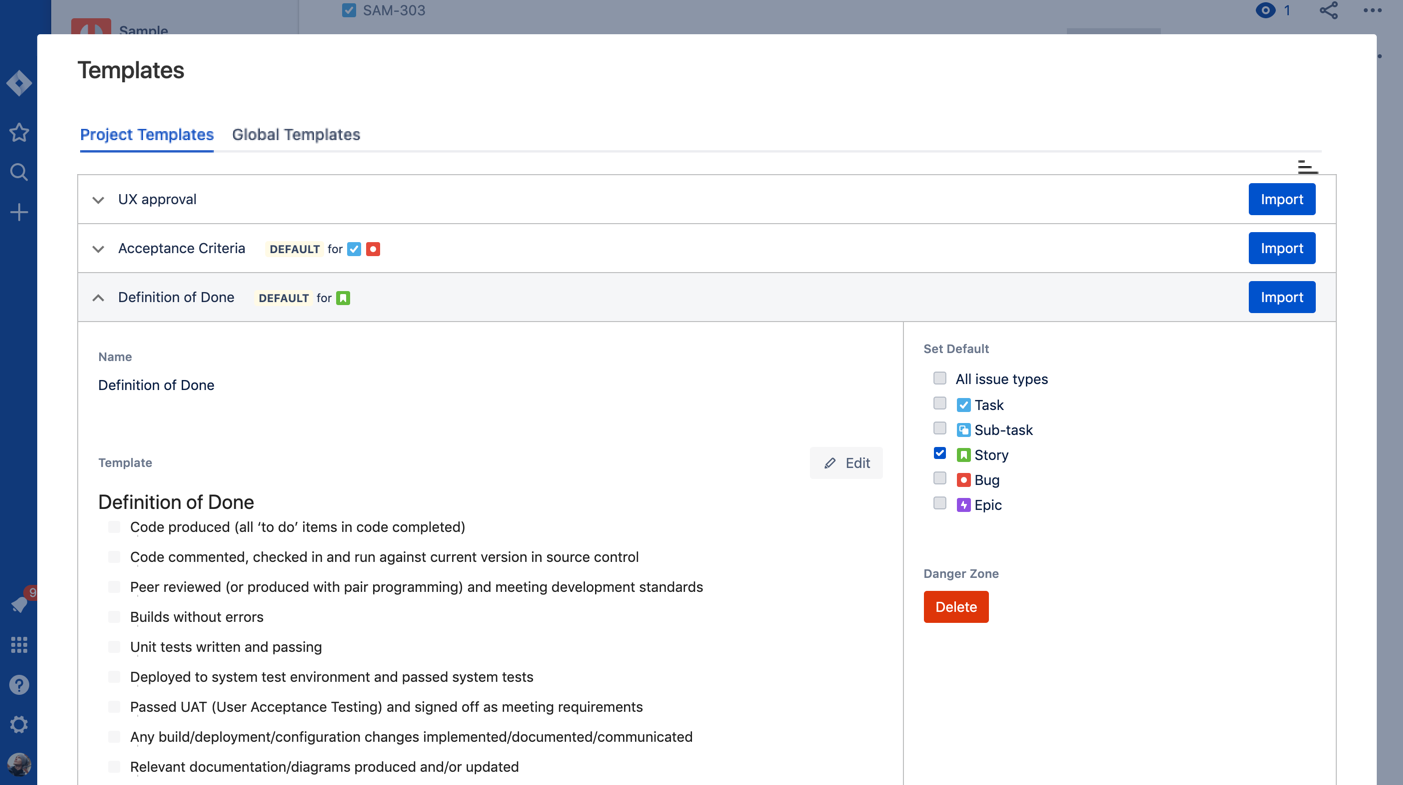Open the notifications flag icon
This screenshot has height=785, width=1403.
(20, 604)
